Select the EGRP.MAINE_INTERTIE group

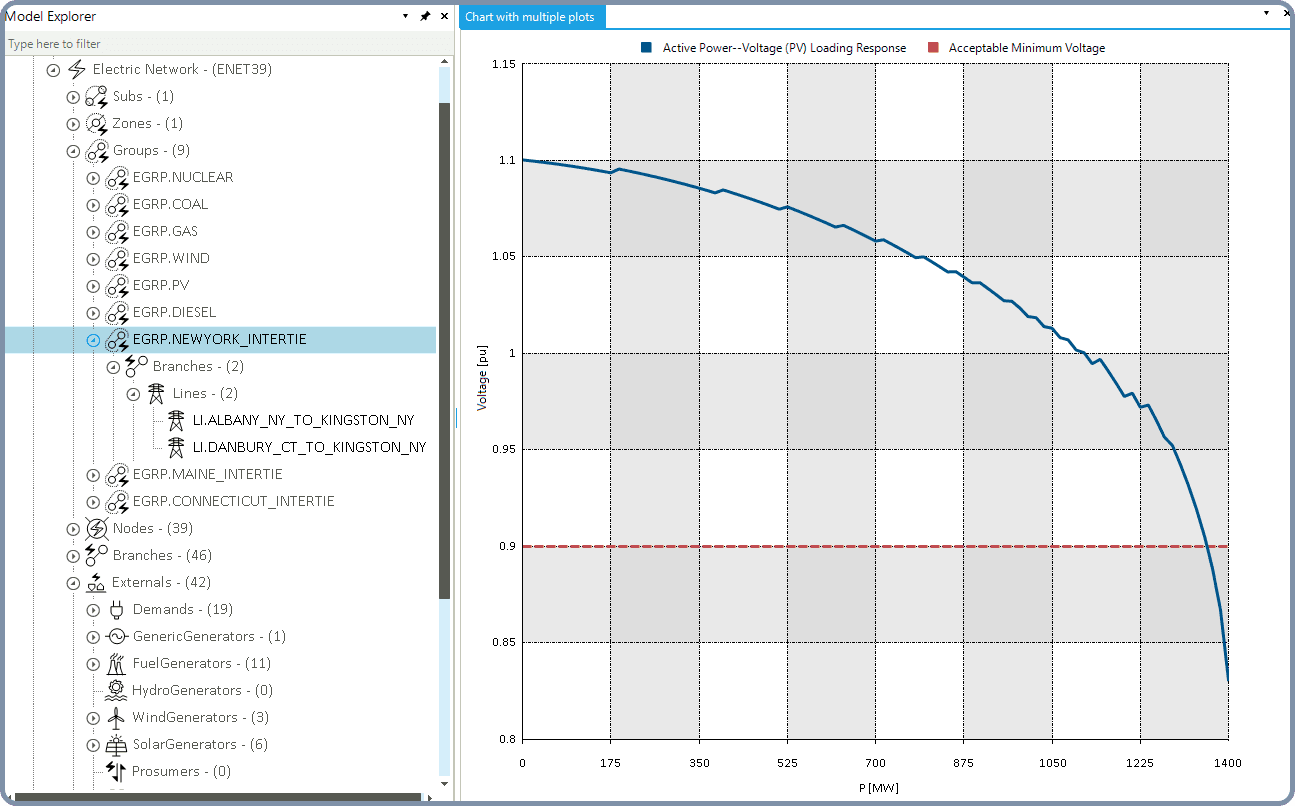click(x=207, y=474)
